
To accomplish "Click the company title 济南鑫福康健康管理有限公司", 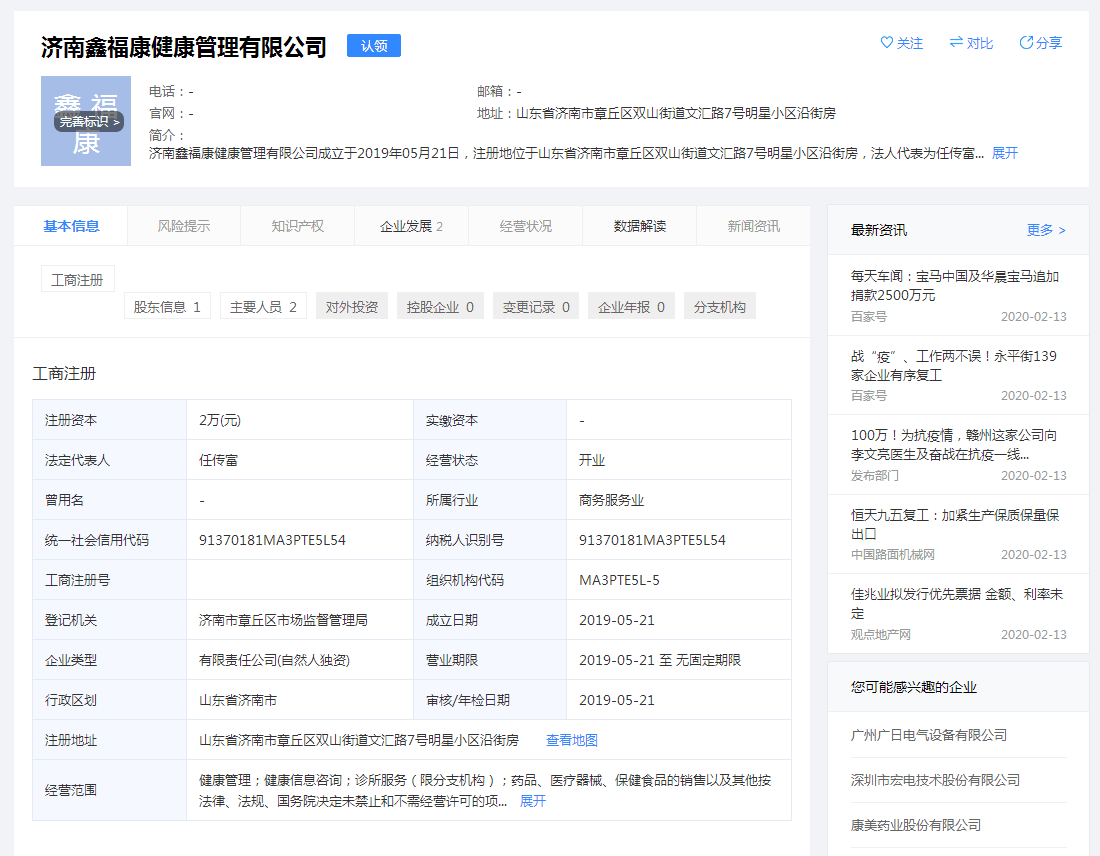I will click(184, 47).
